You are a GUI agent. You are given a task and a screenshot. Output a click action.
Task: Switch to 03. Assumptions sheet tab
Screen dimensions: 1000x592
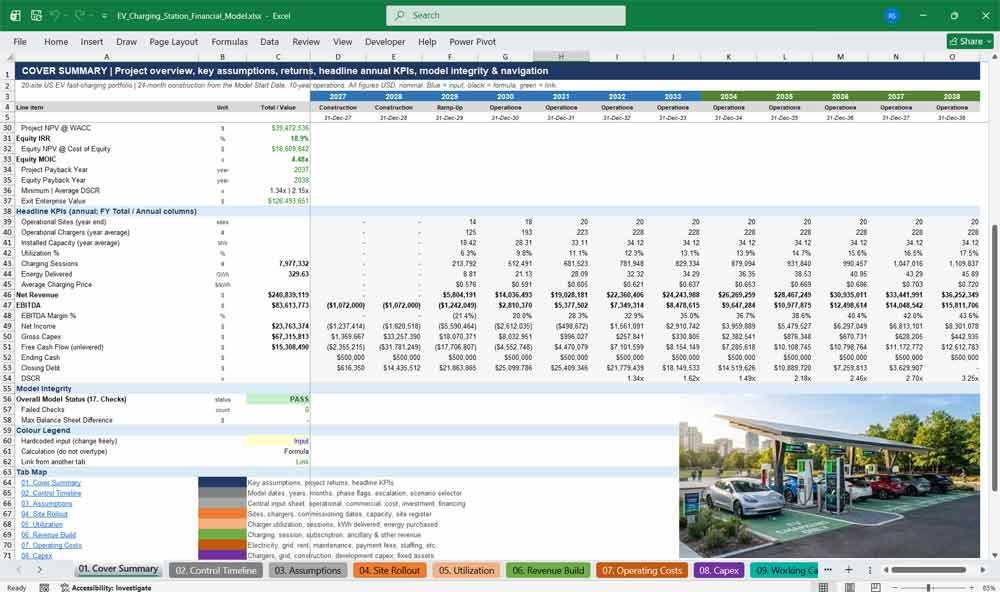(308, 570)
